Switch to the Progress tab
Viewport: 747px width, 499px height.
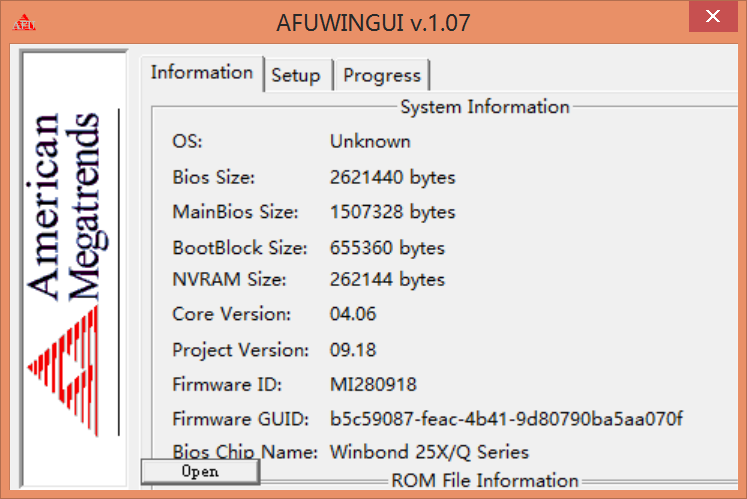[x=382, y=75]
